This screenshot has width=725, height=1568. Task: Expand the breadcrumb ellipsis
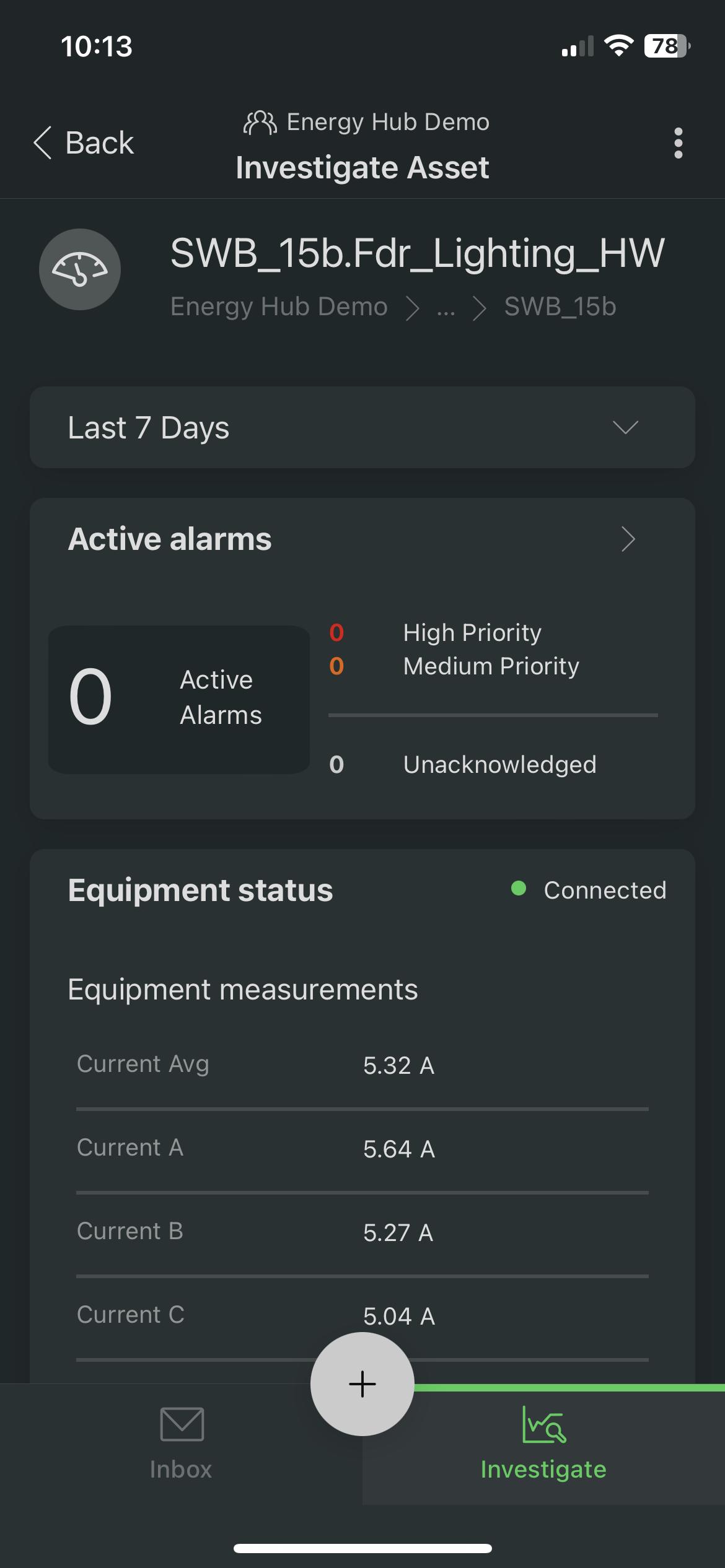pyautogui.click(x=446, y=308)
